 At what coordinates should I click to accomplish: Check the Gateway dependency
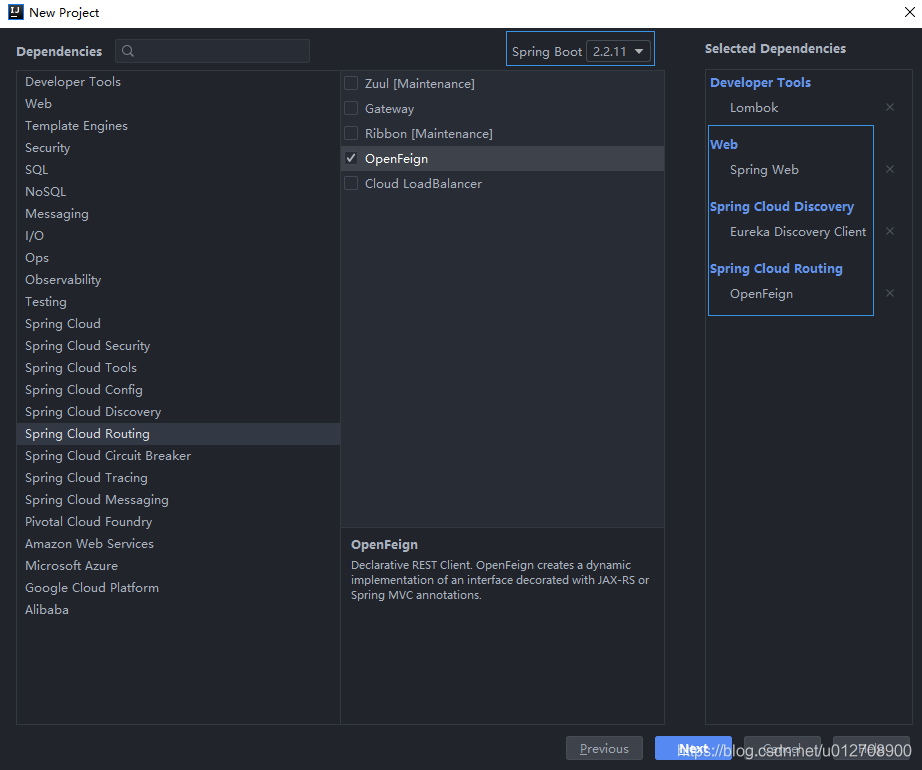point(351,108)
